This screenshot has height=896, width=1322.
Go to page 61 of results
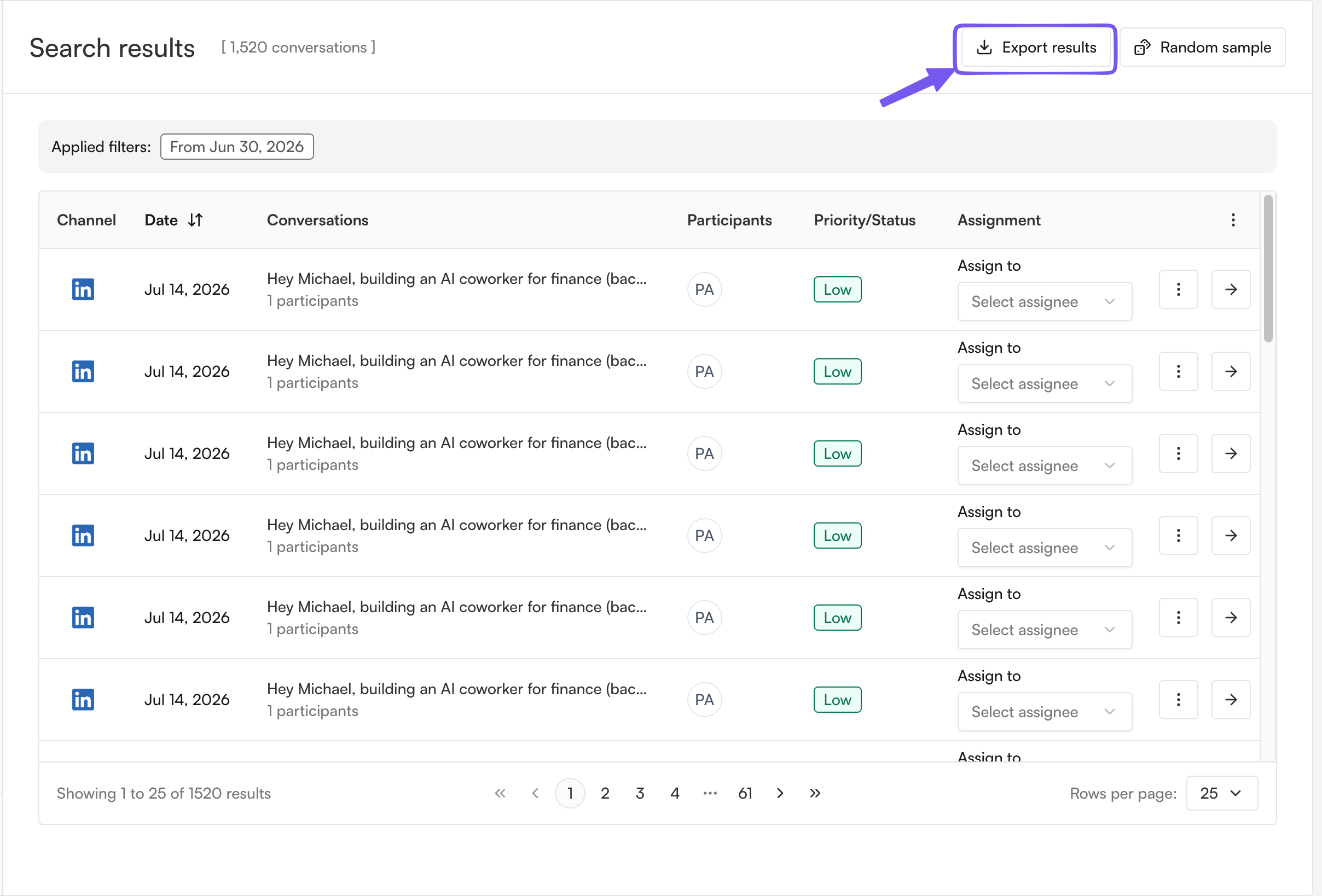coord(745,793)
